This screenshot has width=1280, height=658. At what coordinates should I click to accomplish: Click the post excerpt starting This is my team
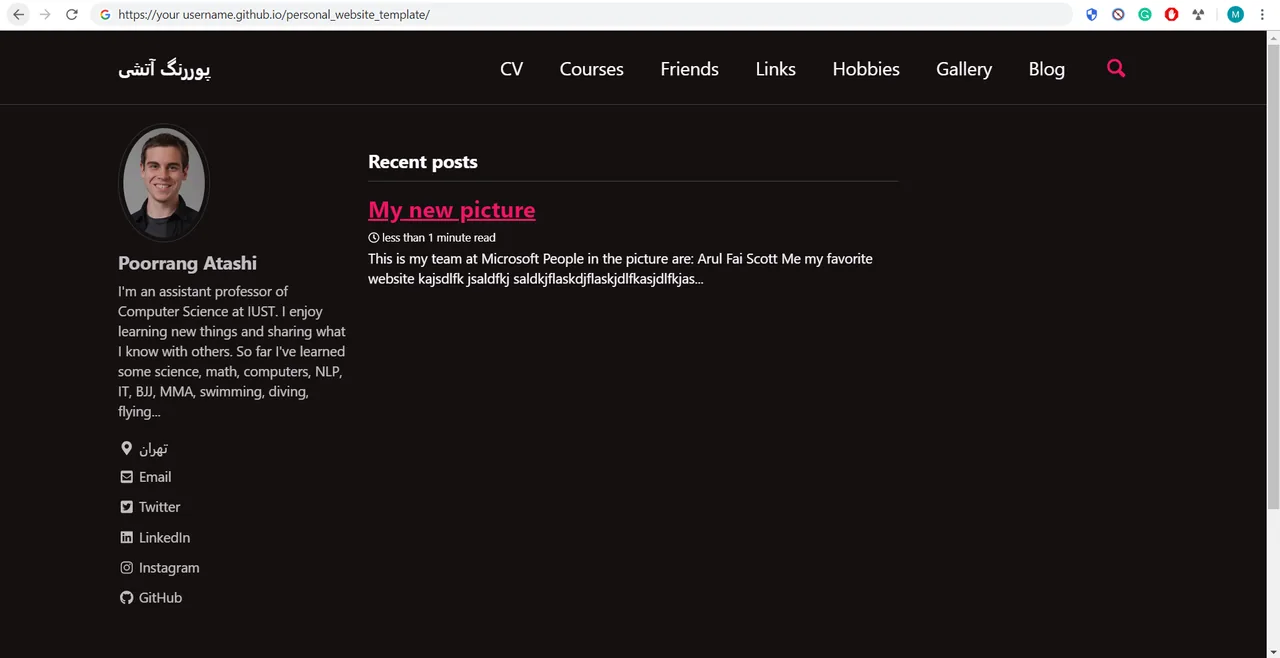click(620, 268)
